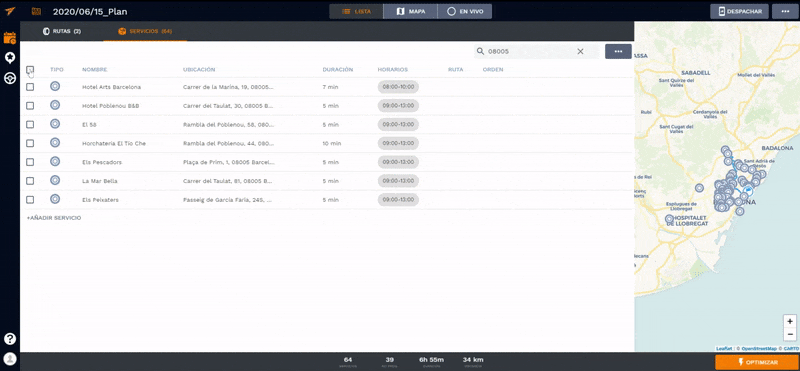Open the calendar plans icon in sidebar
This screenshot has height=371, width=800.
pos(10,38)
